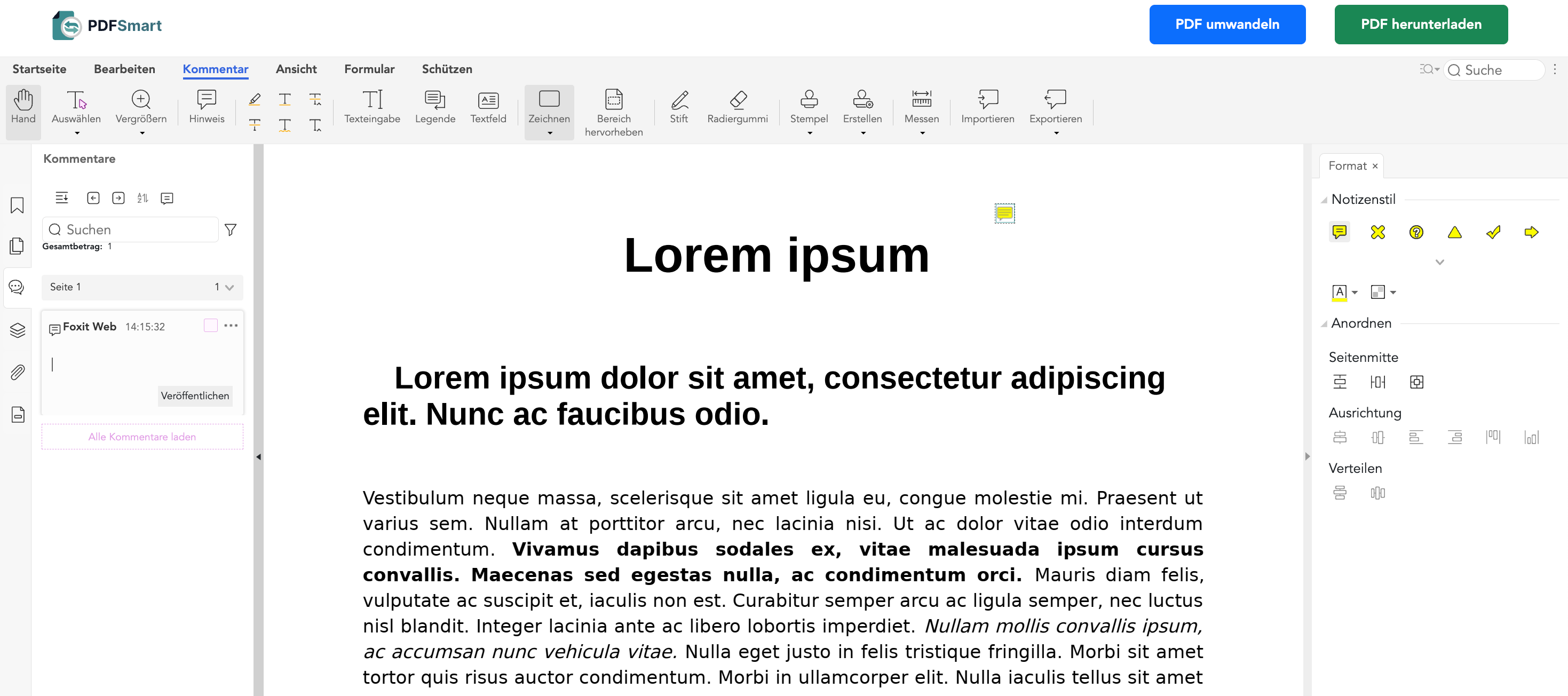Tick the checkbox on Foxit Web comment
The width and height of the screenshot is (1568, 696).
[x=211, y=325]
